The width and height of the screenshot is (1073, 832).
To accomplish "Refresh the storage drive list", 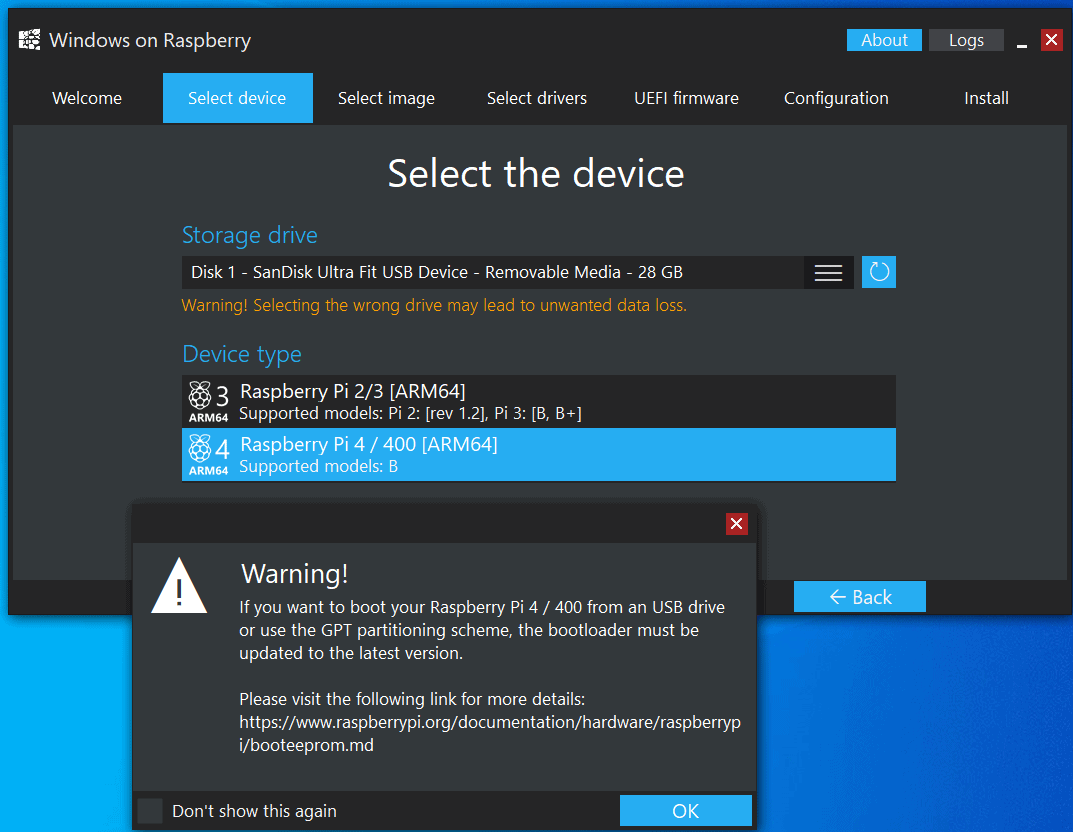I will [x=879, y=272].
